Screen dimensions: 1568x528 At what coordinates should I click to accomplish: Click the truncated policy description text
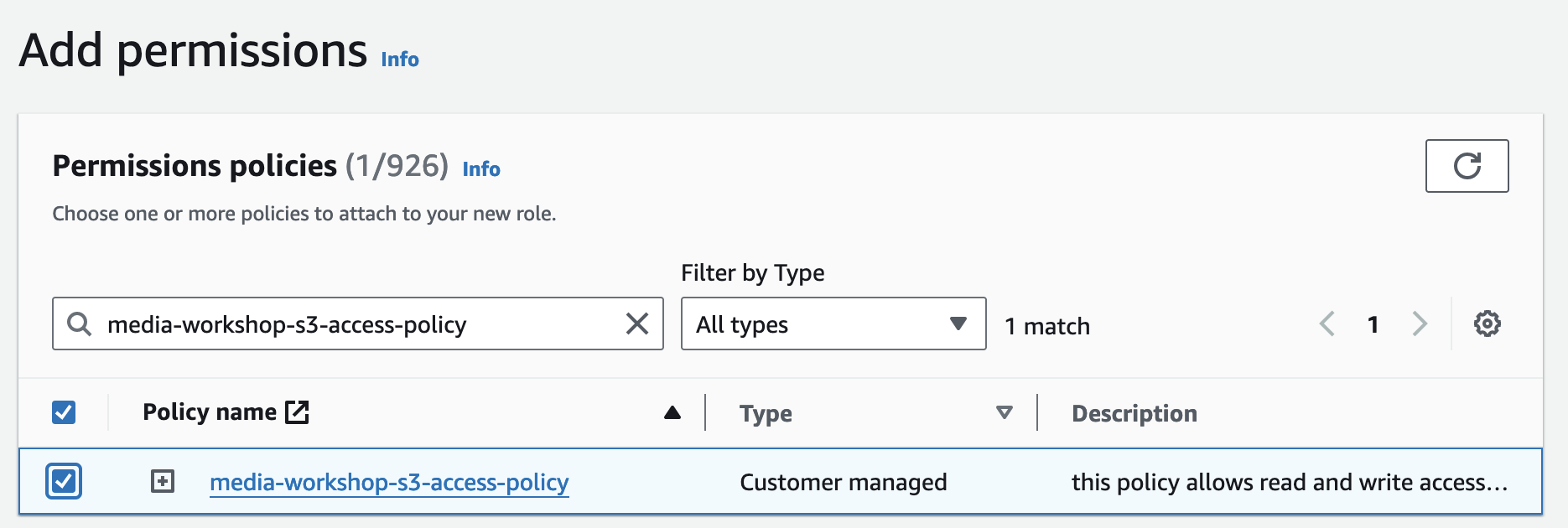pos(1289,483)
